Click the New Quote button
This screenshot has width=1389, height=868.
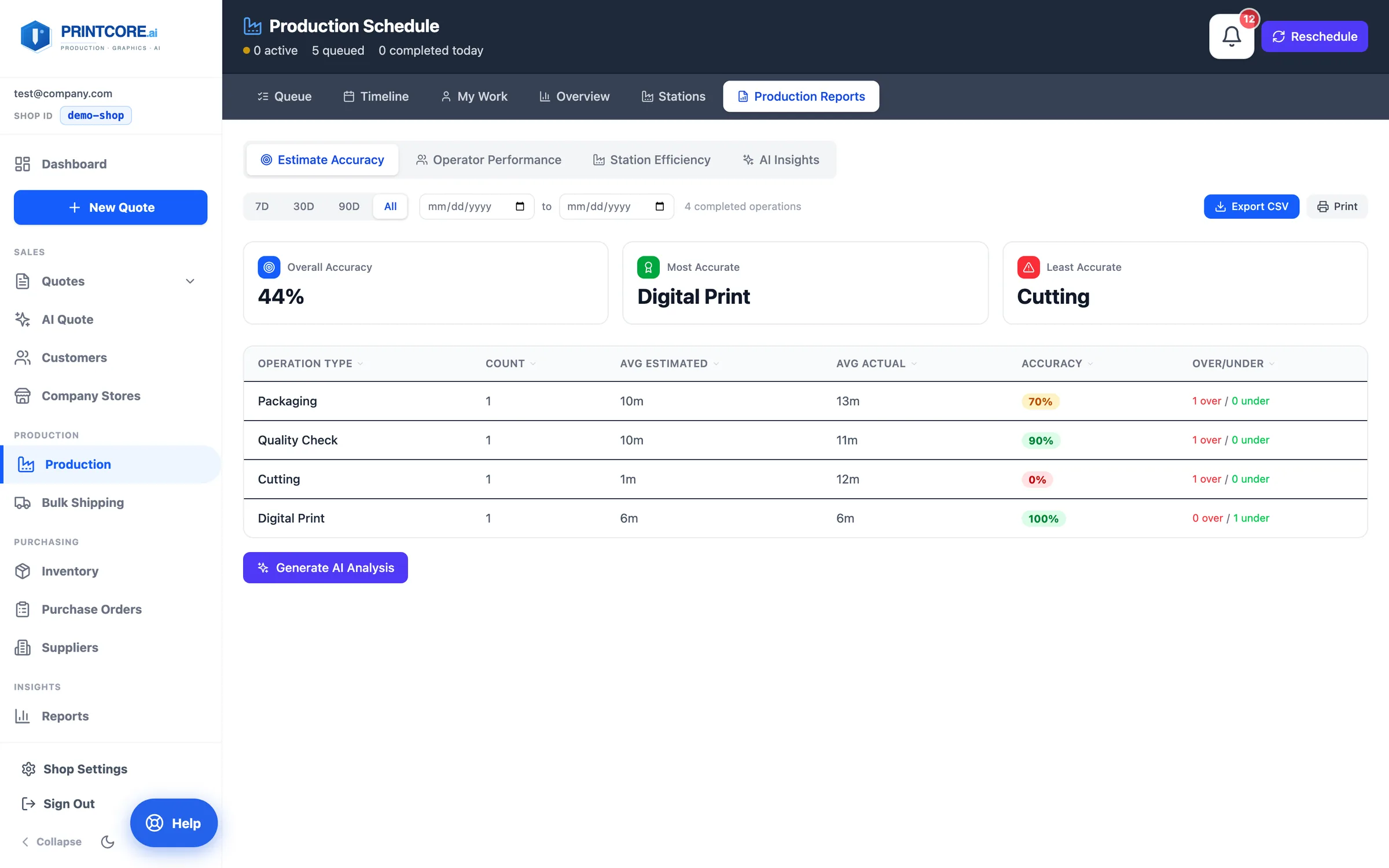111,207
